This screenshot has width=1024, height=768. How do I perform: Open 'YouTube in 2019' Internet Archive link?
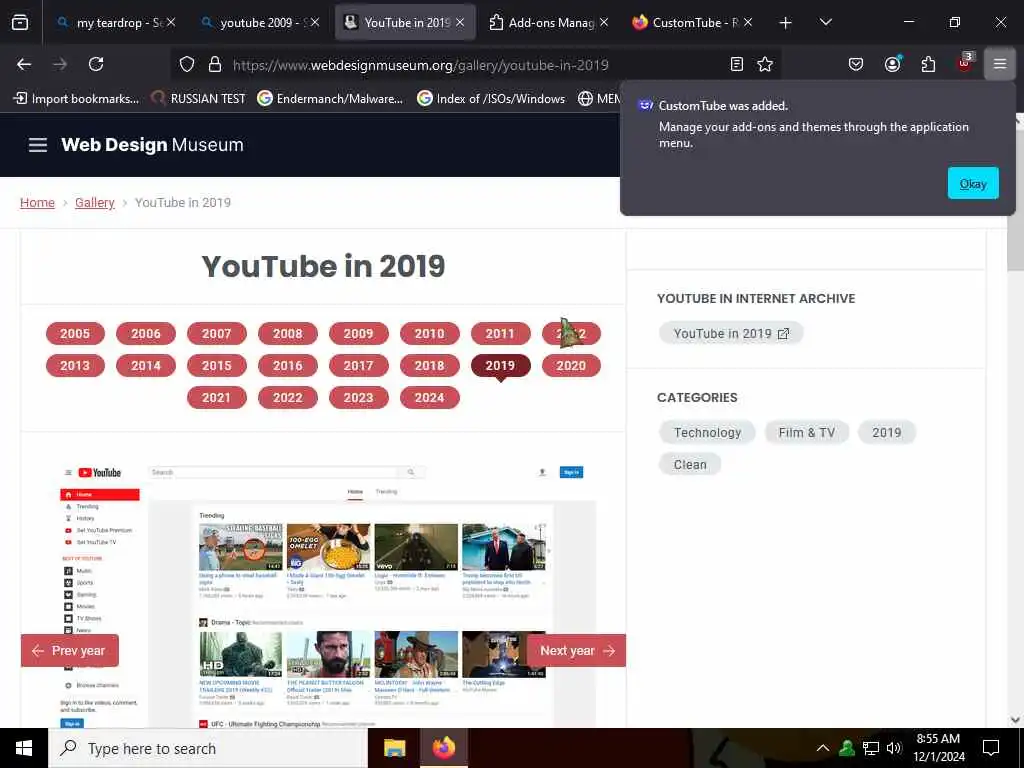(x=731, y=334)
